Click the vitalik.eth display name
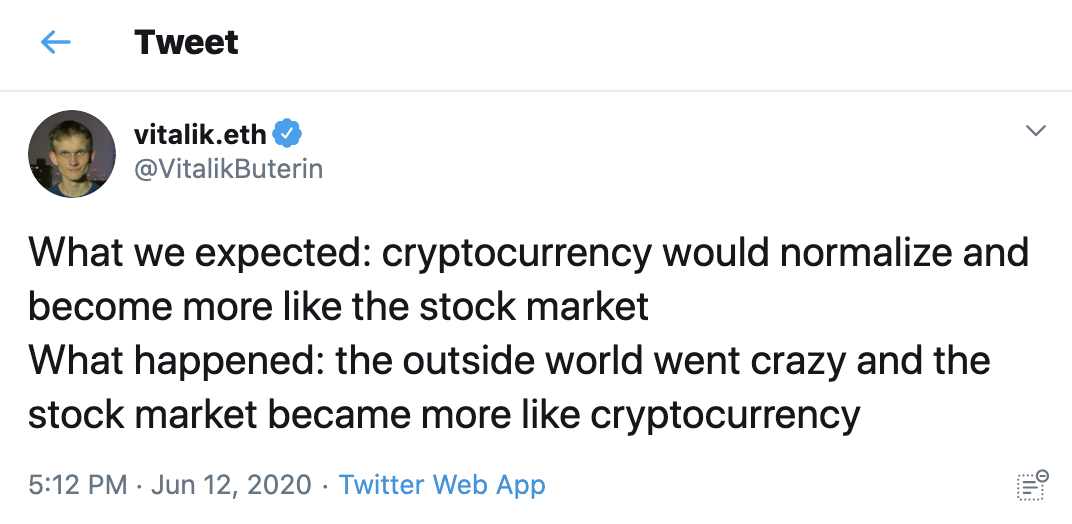Image resolution: width=1072 pixels, height=524 pixels. pyautogui.click(x=200, y=134)
